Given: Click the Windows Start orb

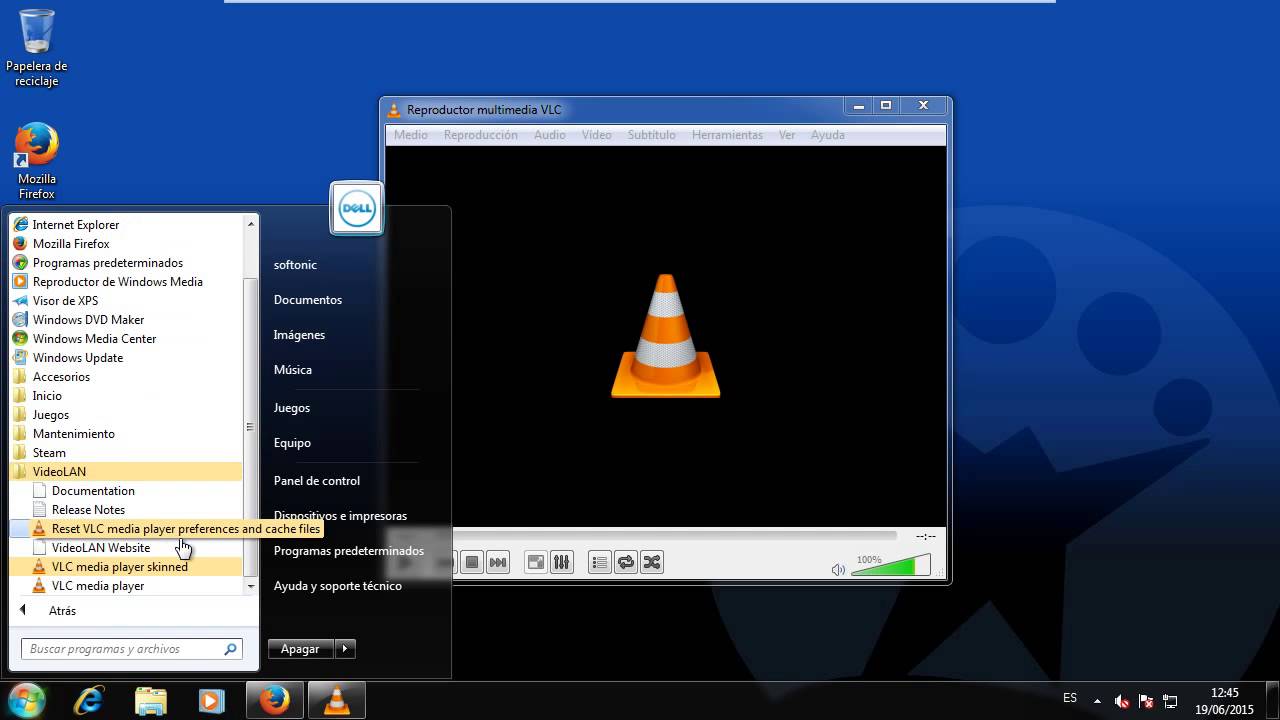Looking at the screenshot, I should click(x=26, y=700).
